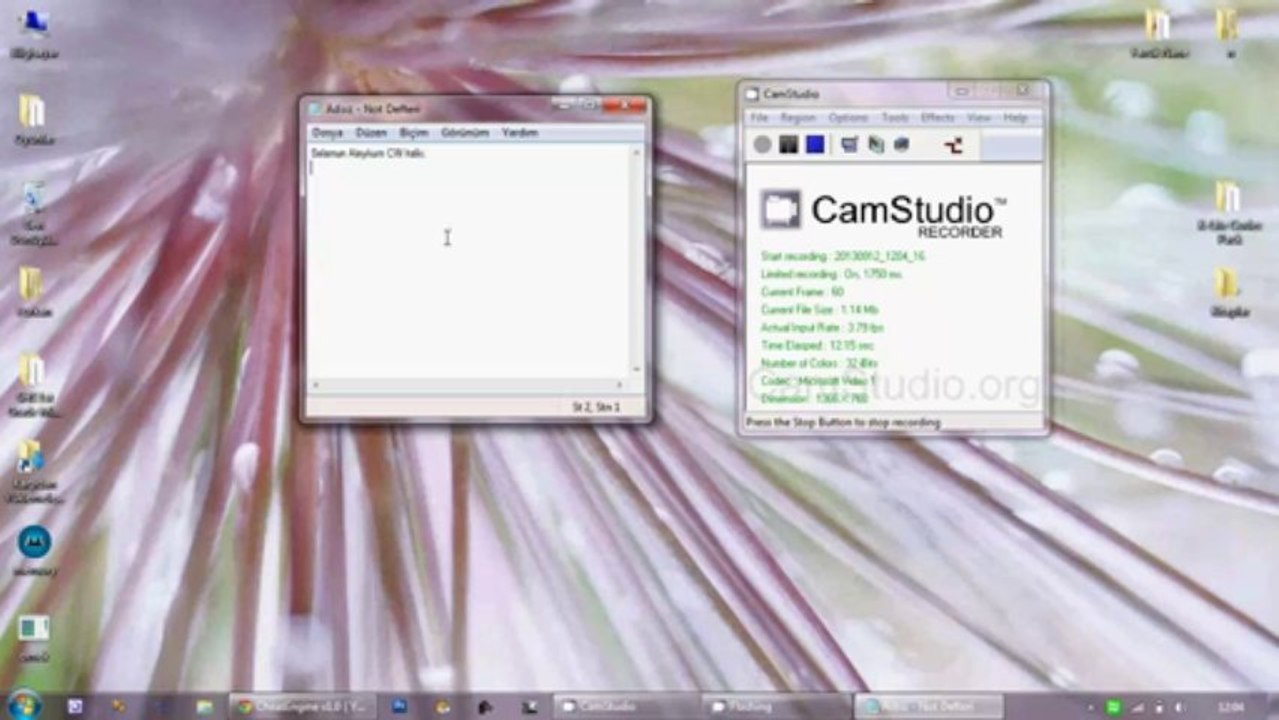Click the 'Start recording' line in CamStudio

click(843, 256)
